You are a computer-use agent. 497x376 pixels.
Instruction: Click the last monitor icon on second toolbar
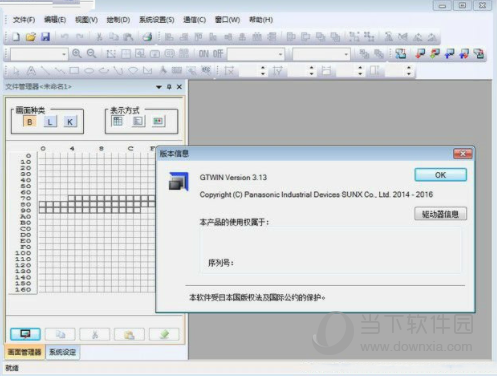click(479, 53)
